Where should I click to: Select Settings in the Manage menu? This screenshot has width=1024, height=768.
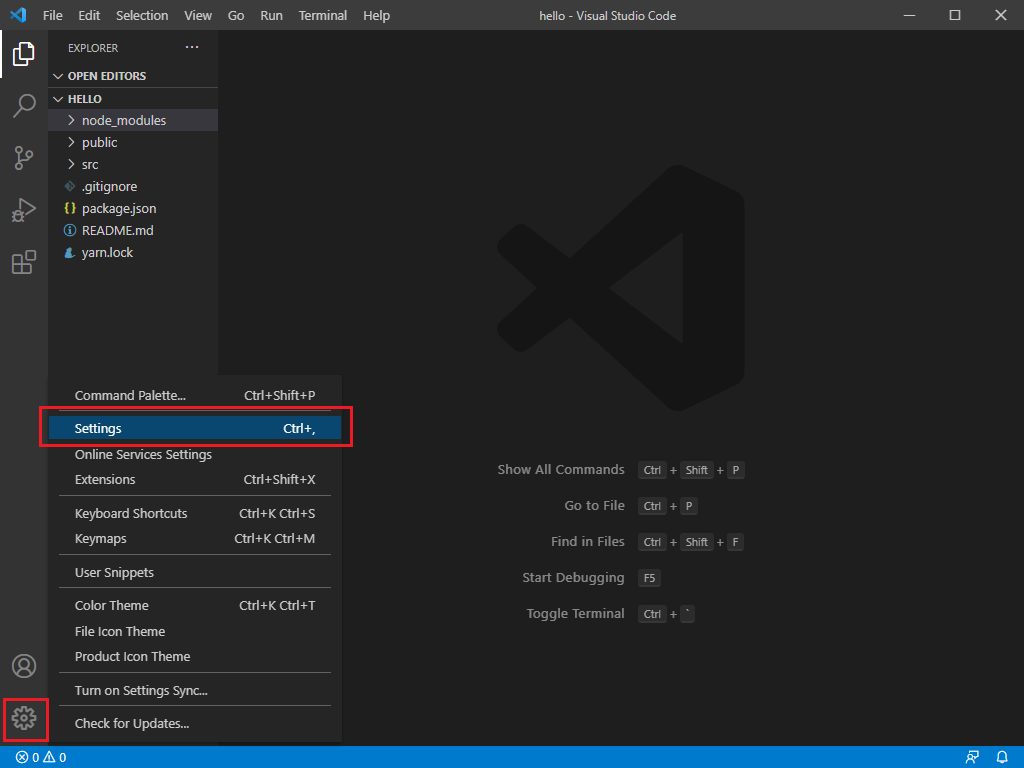point(195,428)
